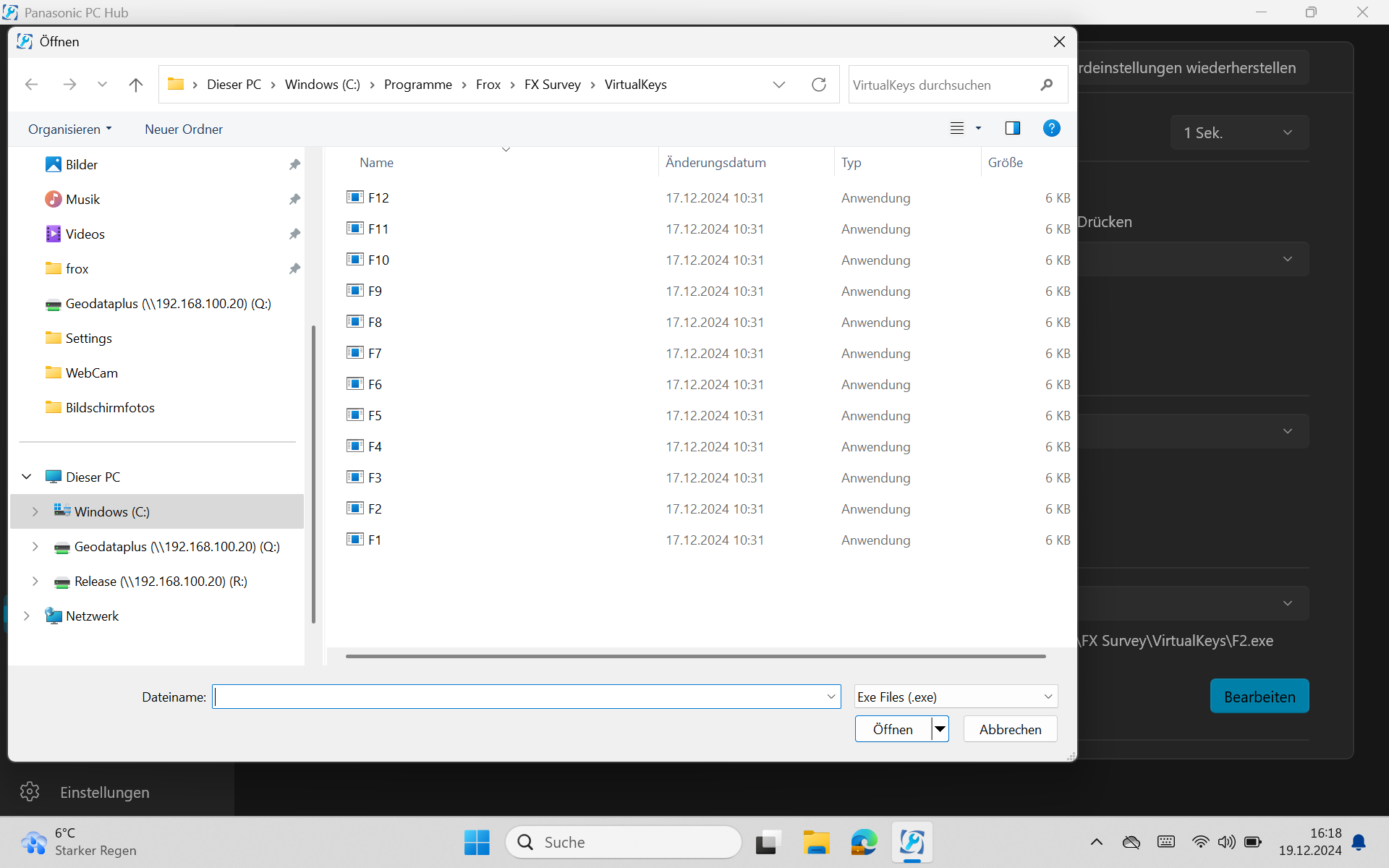Screen dimensions: 1389x868
Task: Open File Explorer from taskbar
Action: [x=816, y=842]
